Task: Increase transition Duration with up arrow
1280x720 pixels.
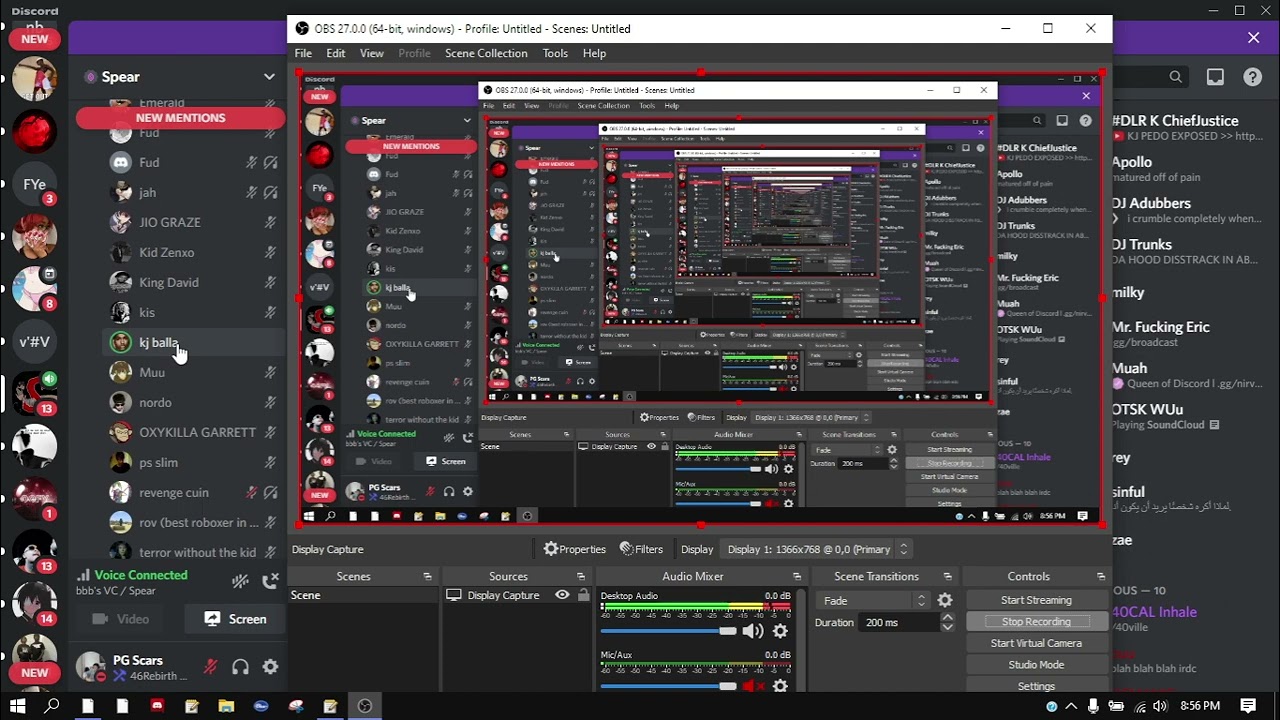Action: pos(947,617)
